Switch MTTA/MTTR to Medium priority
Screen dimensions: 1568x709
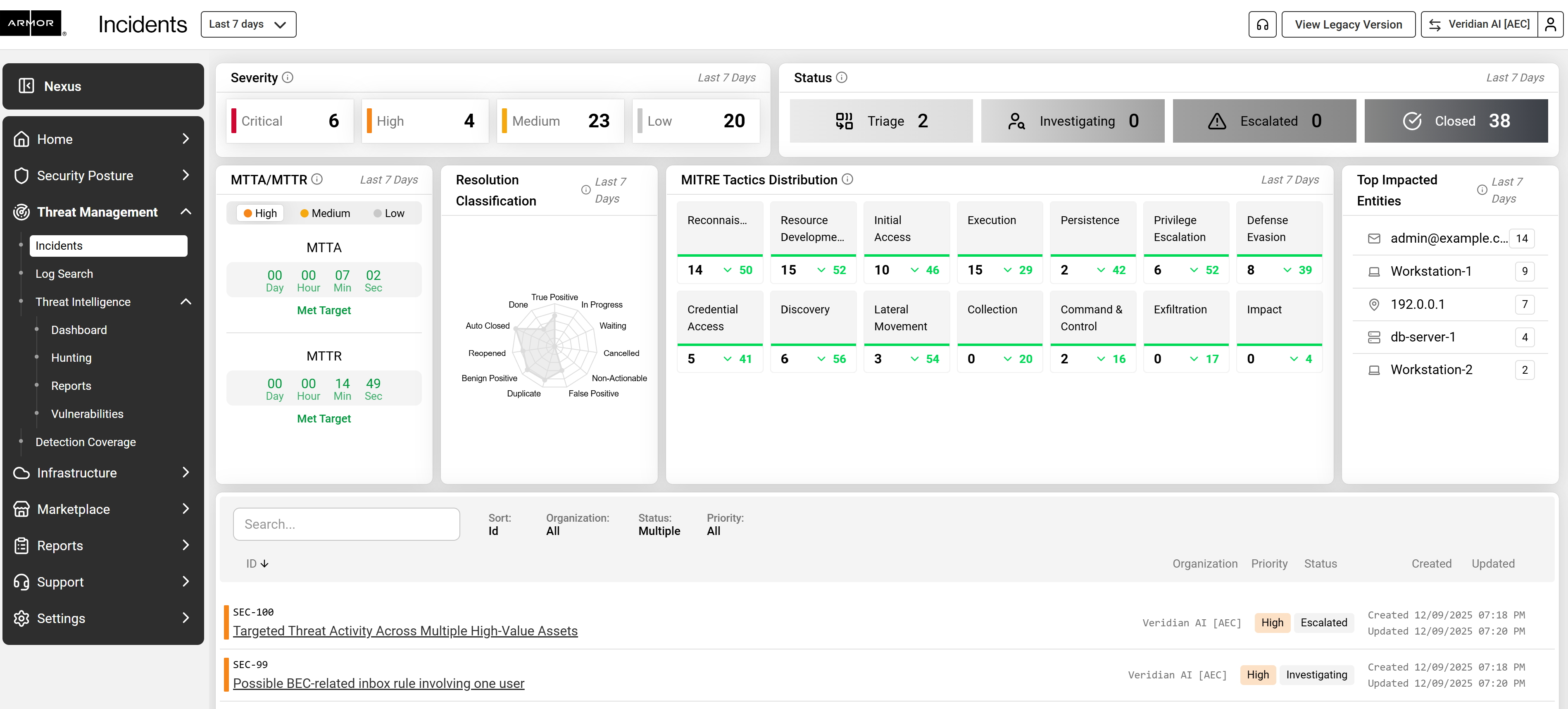(325, 213)
